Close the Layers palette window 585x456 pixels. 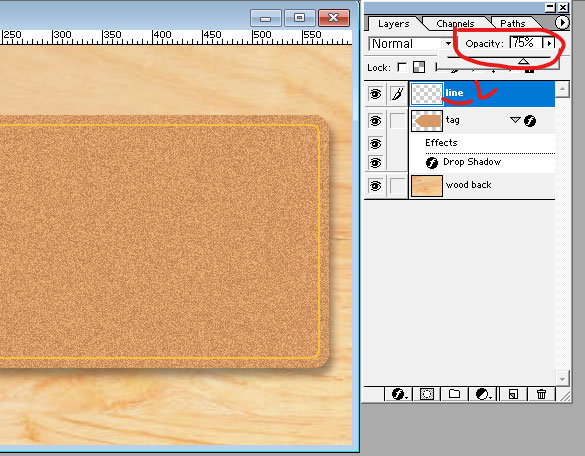click(563, 7)
